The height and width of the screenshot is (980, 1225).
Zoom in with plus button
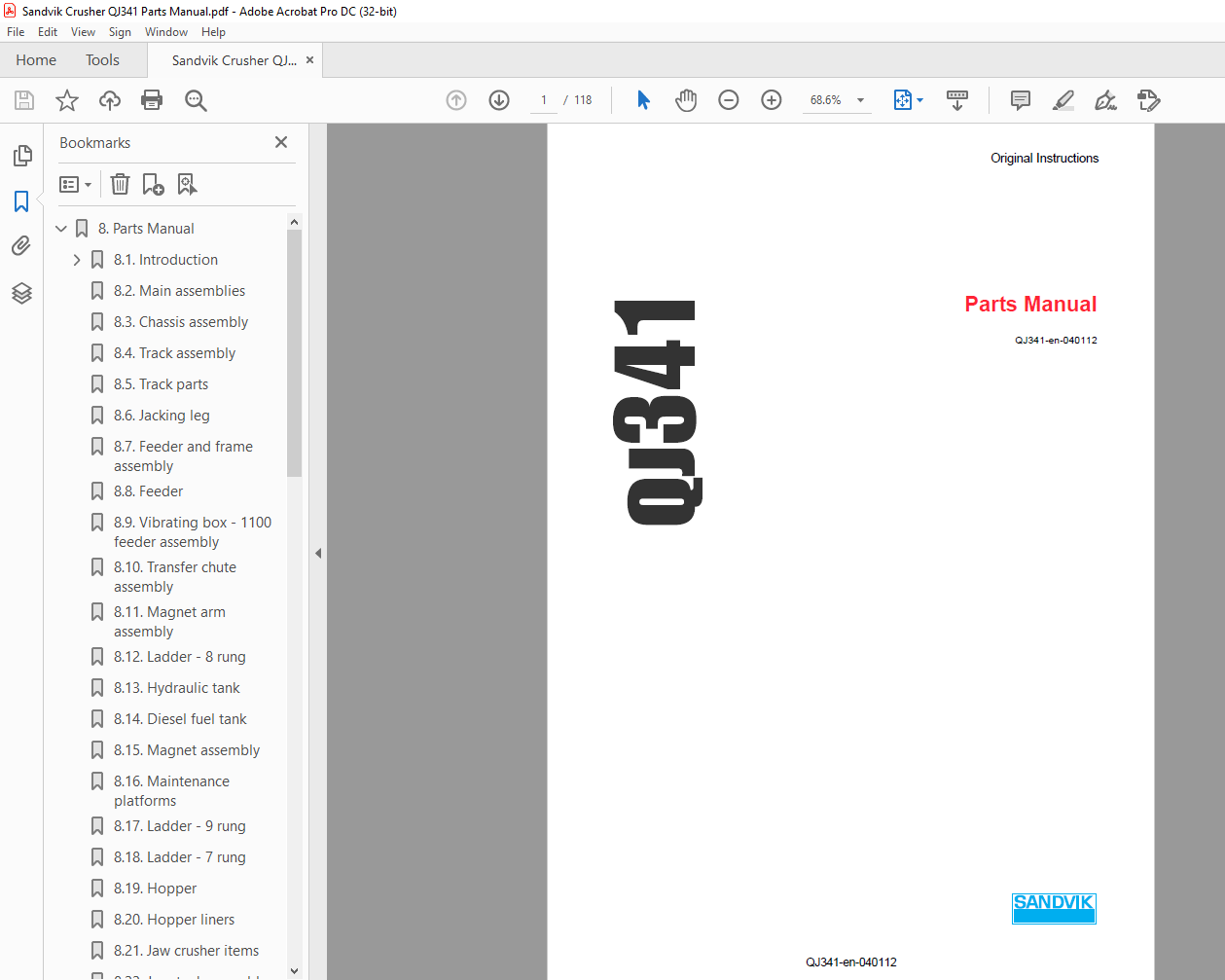point(772,100)
